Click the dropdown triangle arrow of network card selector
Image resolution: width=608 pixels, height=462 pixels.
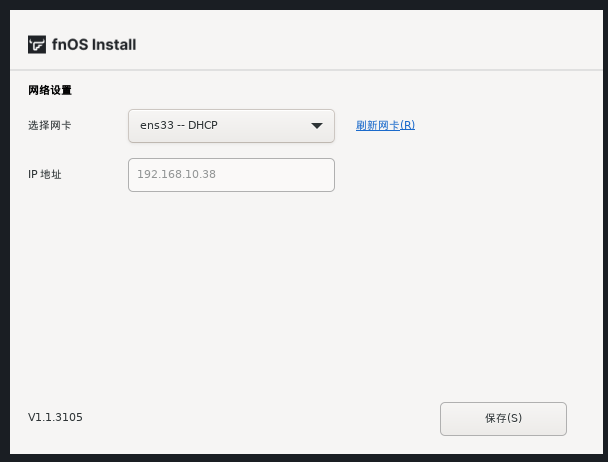click(317, 126)
